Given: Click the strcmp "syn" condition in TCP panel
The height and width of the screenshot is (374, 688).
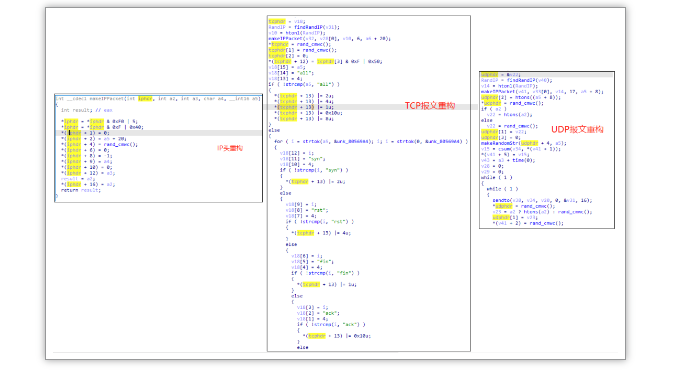Looking at the screenshot, I should [314, 170].
